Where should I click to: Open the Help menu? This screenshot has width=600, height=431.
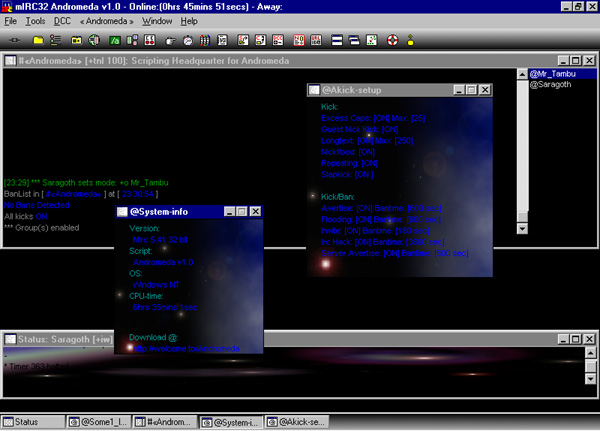[189, 21]
